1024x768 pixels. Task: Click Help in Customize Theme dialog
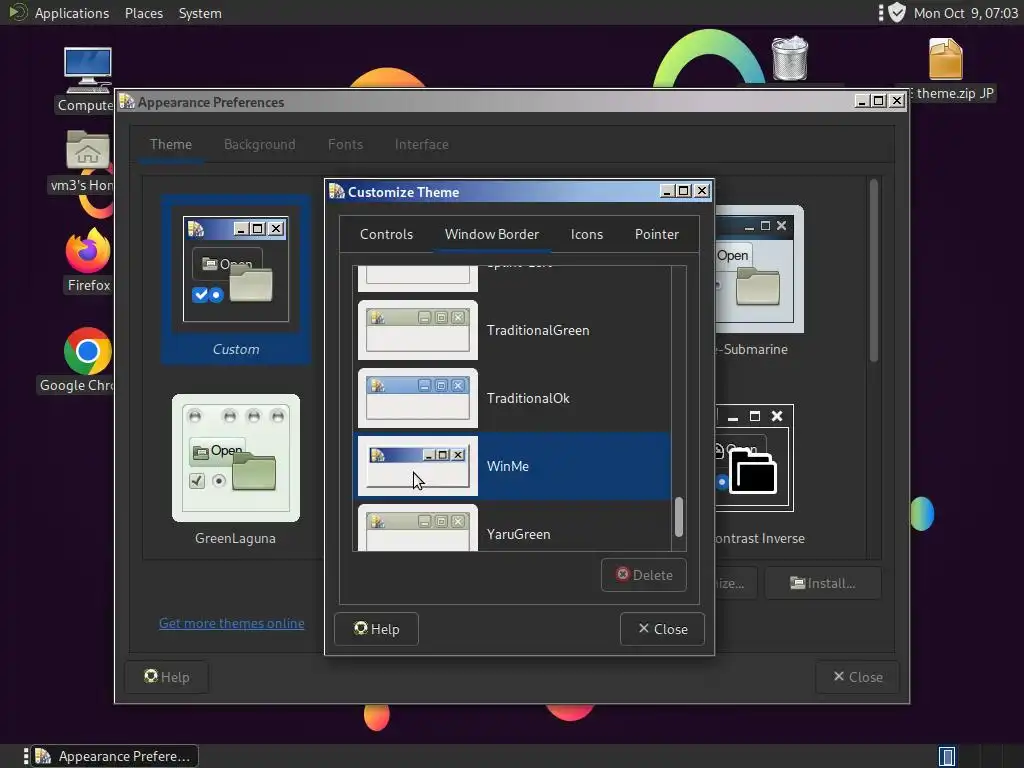coord(376,629)
